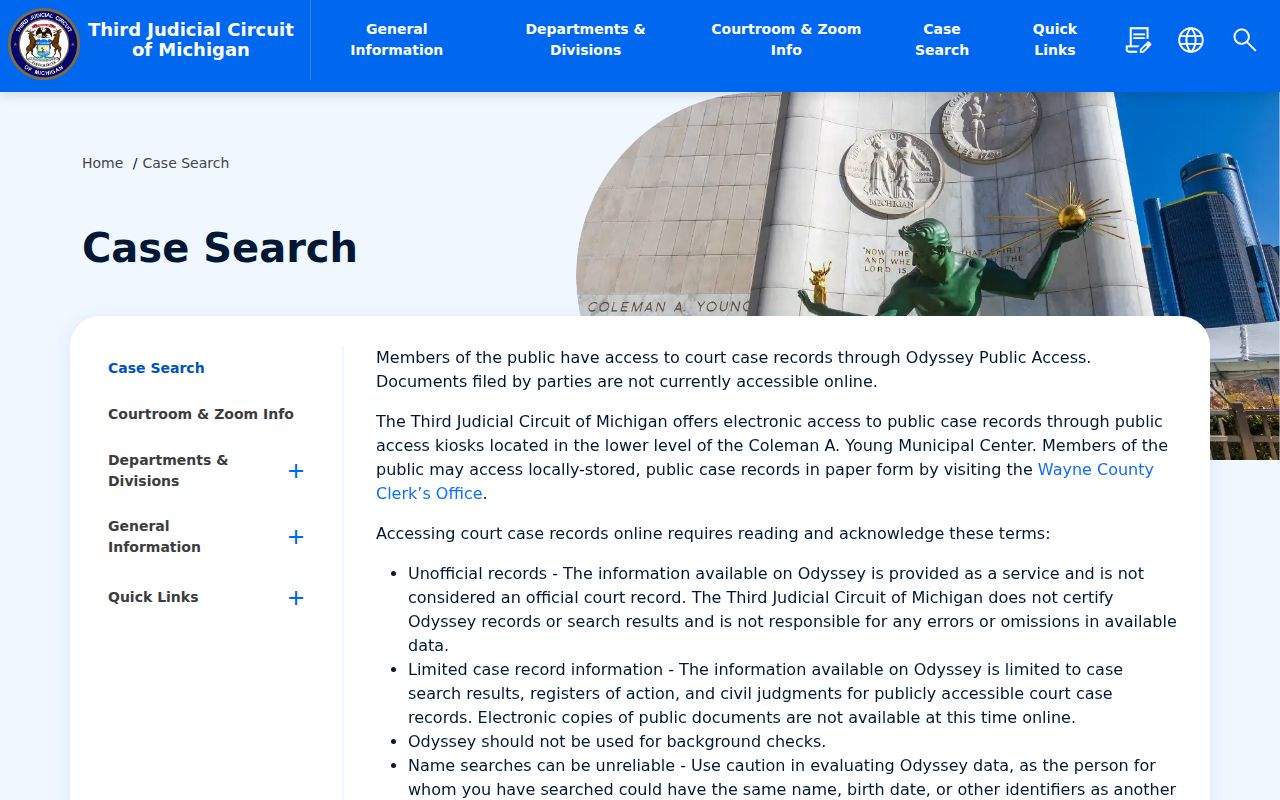Select Case Search in the sidebar
Viewport: 1280px width, 800px height.
(156, 368)
